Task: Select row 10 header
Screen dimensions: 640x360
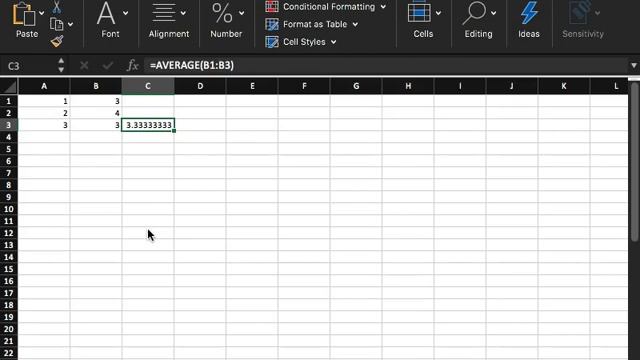Action: pos(9,209)
